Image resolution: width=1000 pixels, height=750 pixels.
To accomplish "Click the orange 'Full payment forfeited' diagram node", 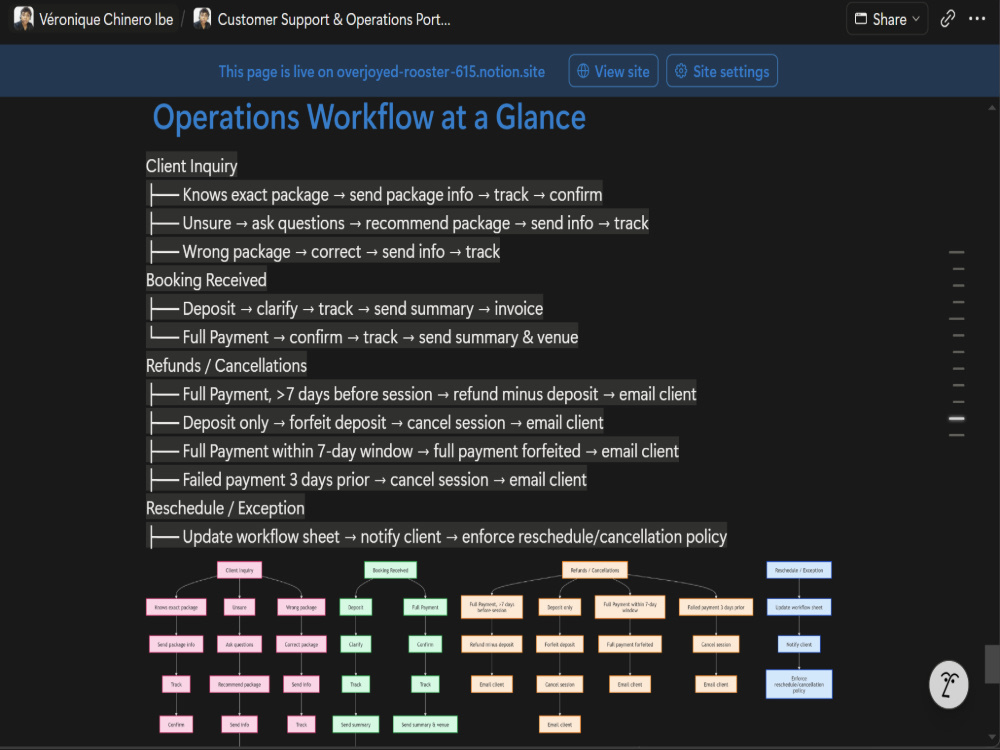I will click(x=629, y=644).
